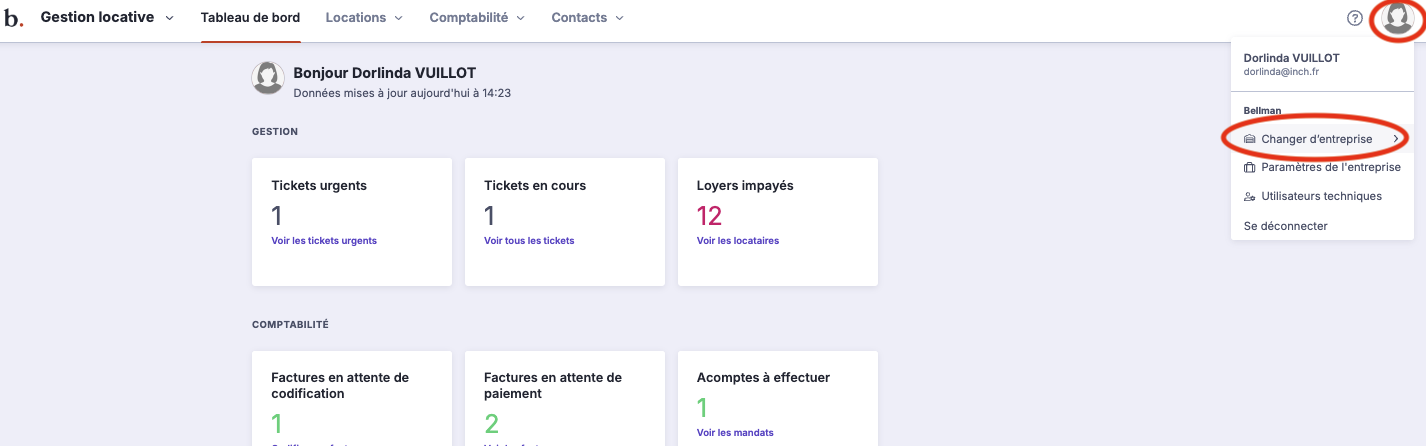Click the building icon beside Changer d'entreprise
Viewport: 1426px width, 446px height.
pyautogui.click(x=1249, y=139)
